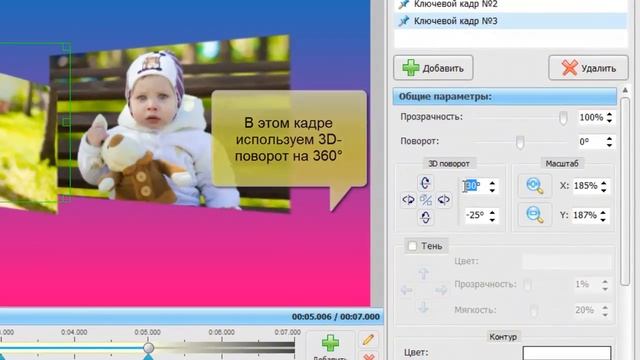This screenshot has width=640, height=360.
Task: Click the 3D rotate right icon
Action: pos(443,200)
